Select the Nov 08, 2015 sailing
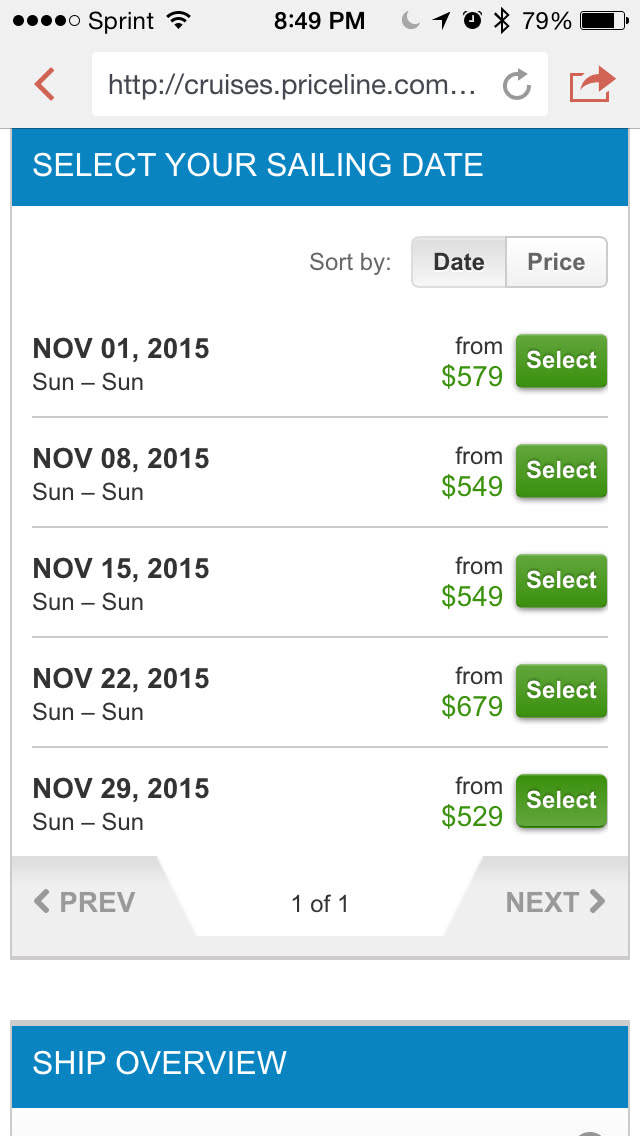Screen dimensions: 640x1136 561,471
